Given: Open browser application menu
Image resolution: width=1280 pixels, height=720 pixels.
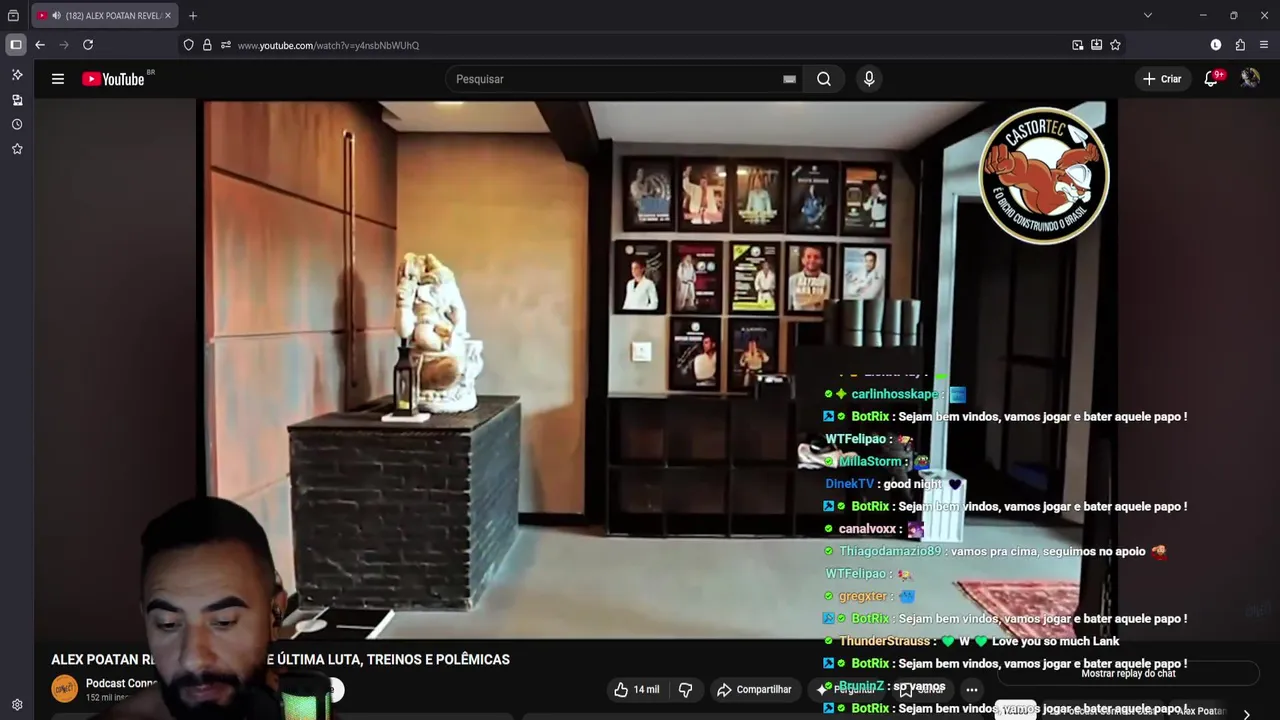Looking at the screenshot, I should coord(1264,45).
